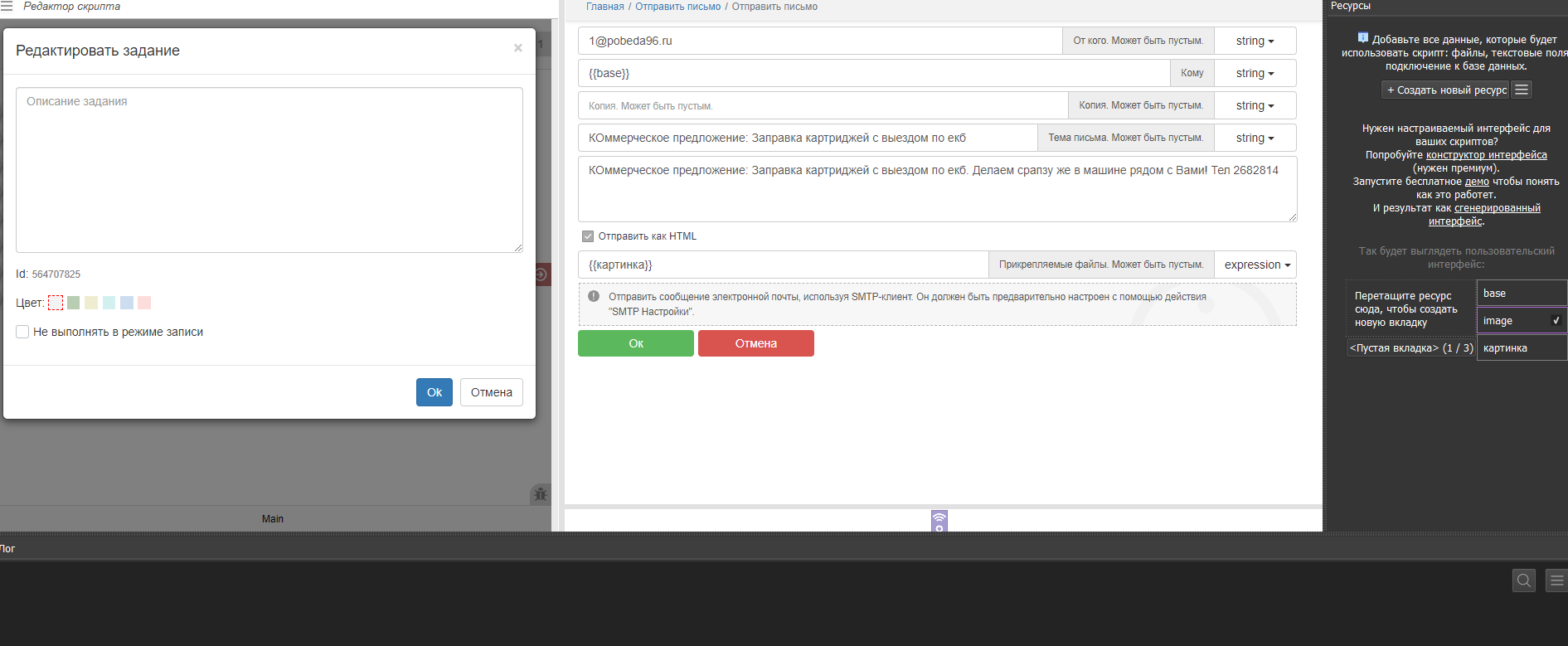Open the expression type dropdown for attachments
The image size is (1568, 646).
pyautogui.click(x=1256, y=265)
